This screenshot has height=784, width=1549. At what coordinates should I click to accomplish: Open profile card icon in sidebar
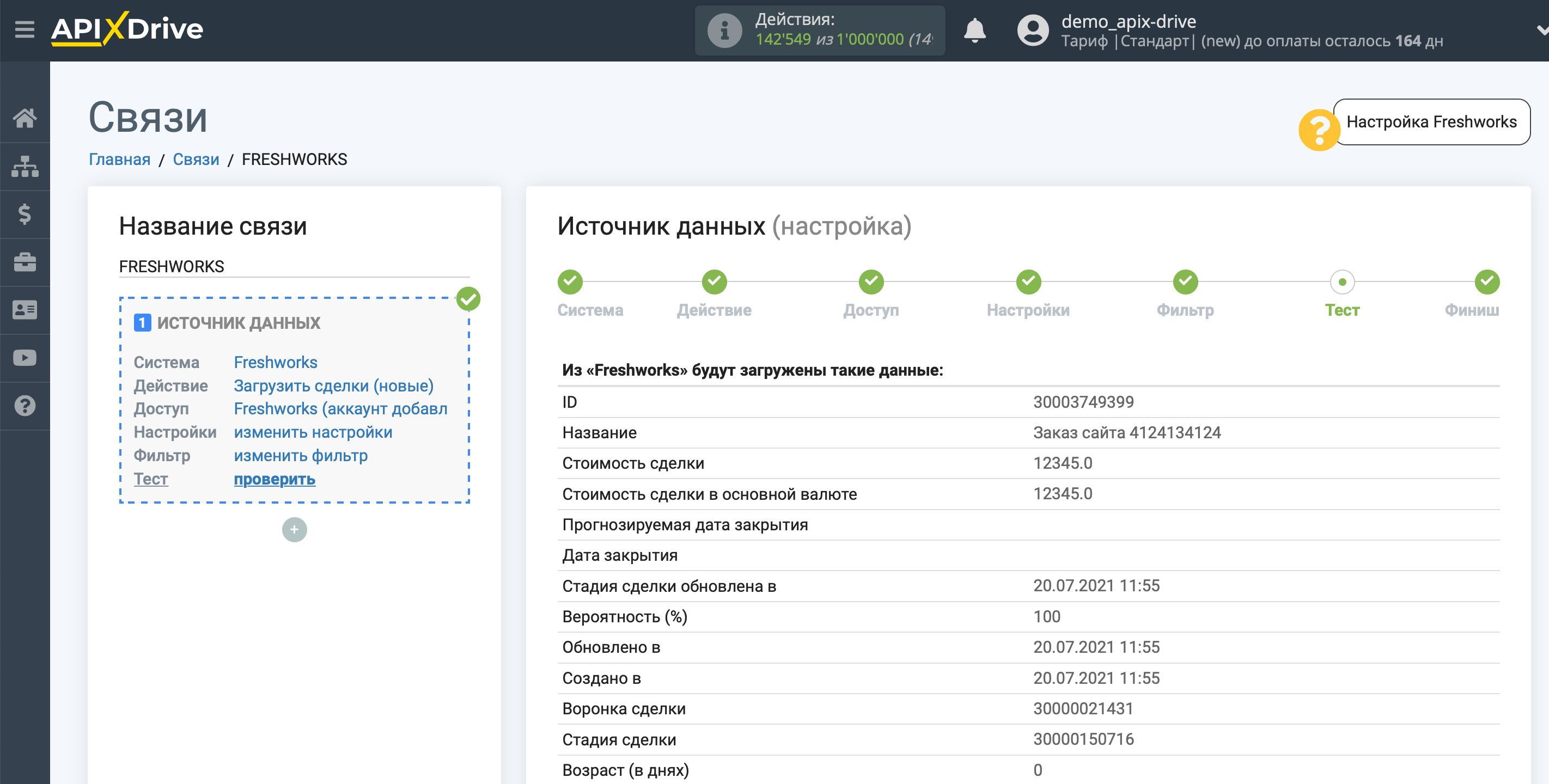(25, 310)
